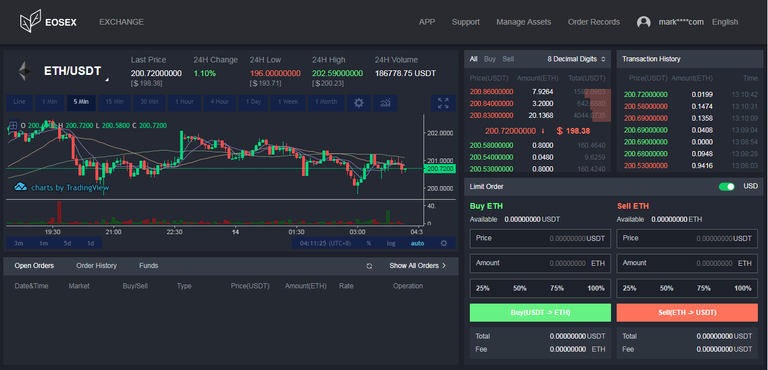Select 1 Week interval
Image resolution: width=768 pixels, height=370 pixels.
click(x=288, y=102)
